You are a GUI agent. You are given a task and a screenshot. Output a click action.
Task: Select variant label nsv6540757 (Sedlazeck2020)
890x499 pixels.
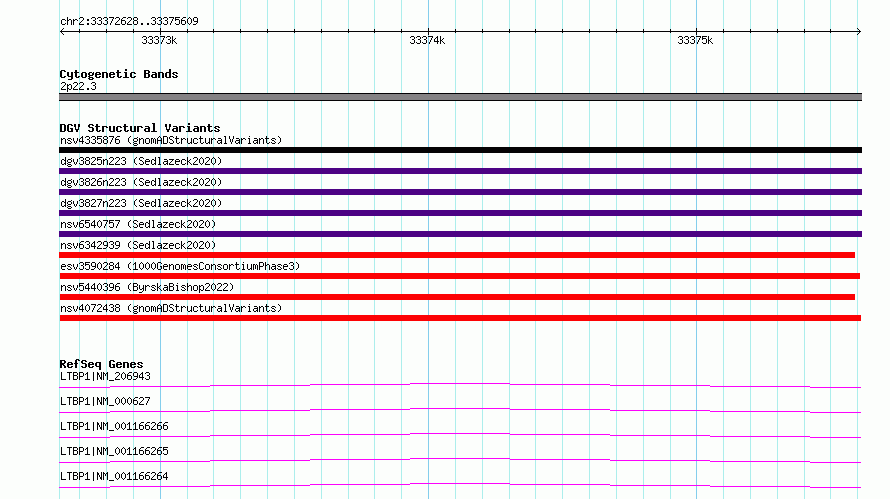point(138,224)
